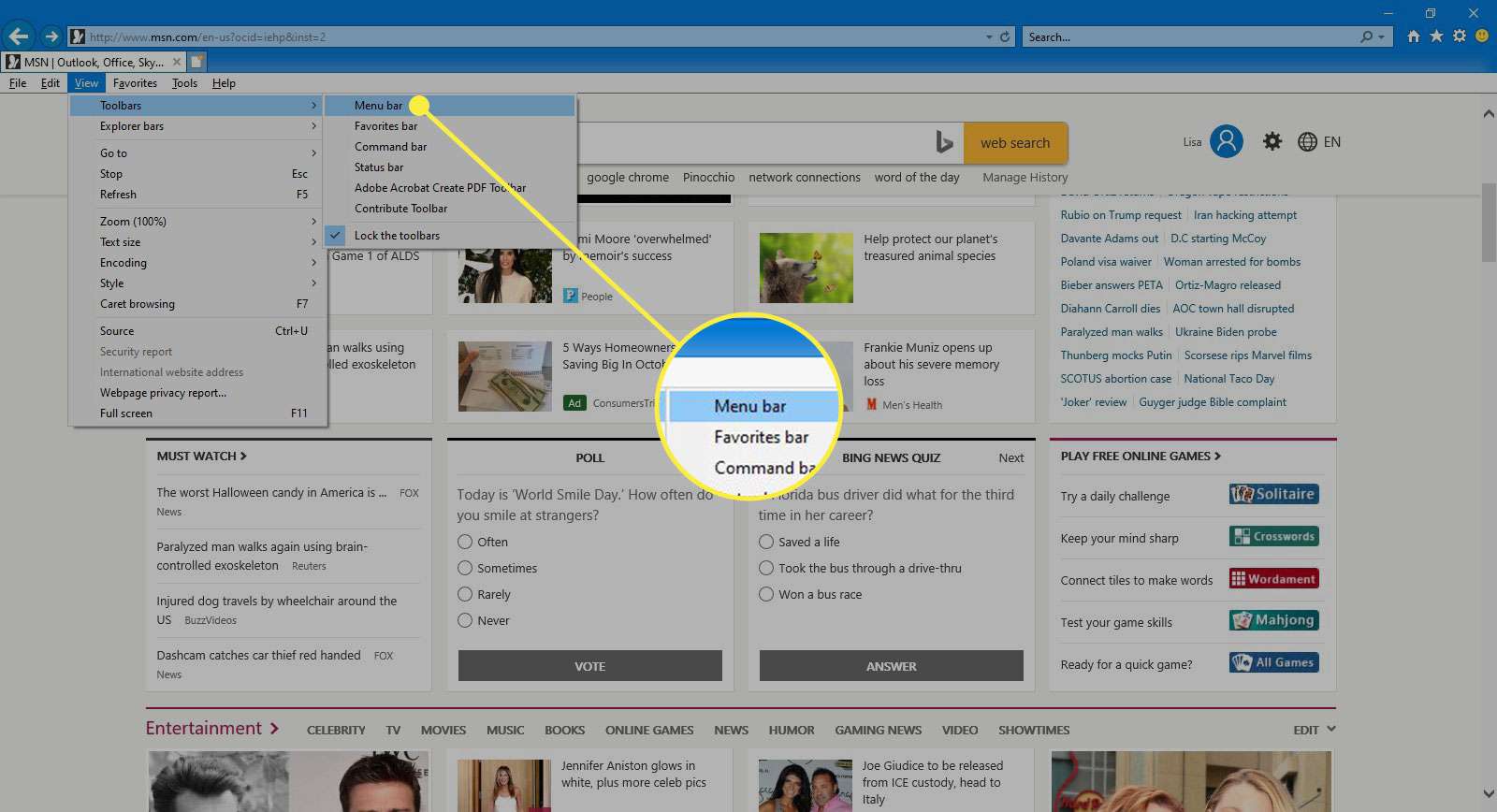This screenshot has width=1497, height=812.
Task: Click the web search button
Action: [x=1015, y=143]
